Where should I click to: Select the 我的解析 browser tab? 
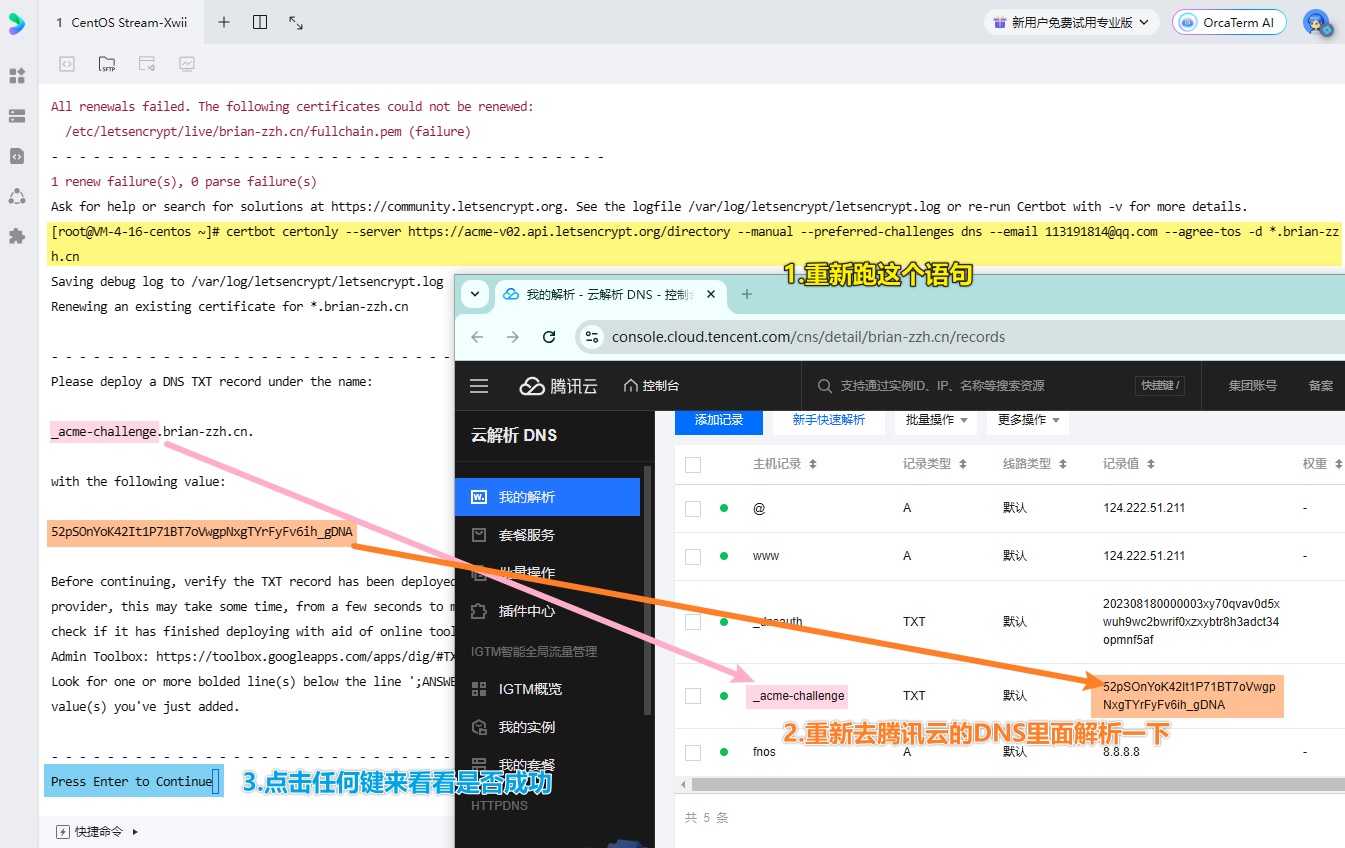608,294
